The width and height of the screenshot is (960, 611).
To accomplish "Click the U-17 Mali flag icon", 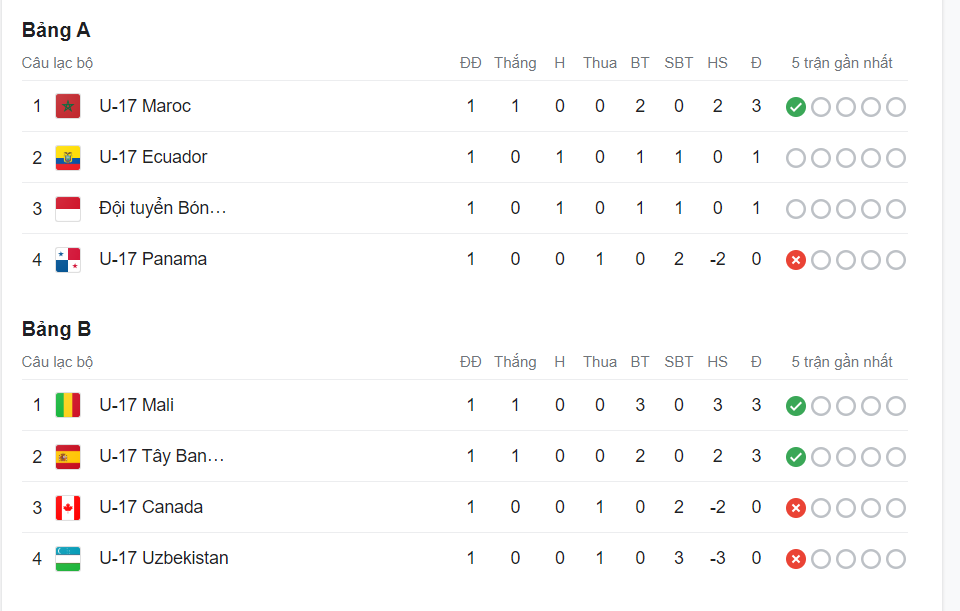I will coord(68,405).
